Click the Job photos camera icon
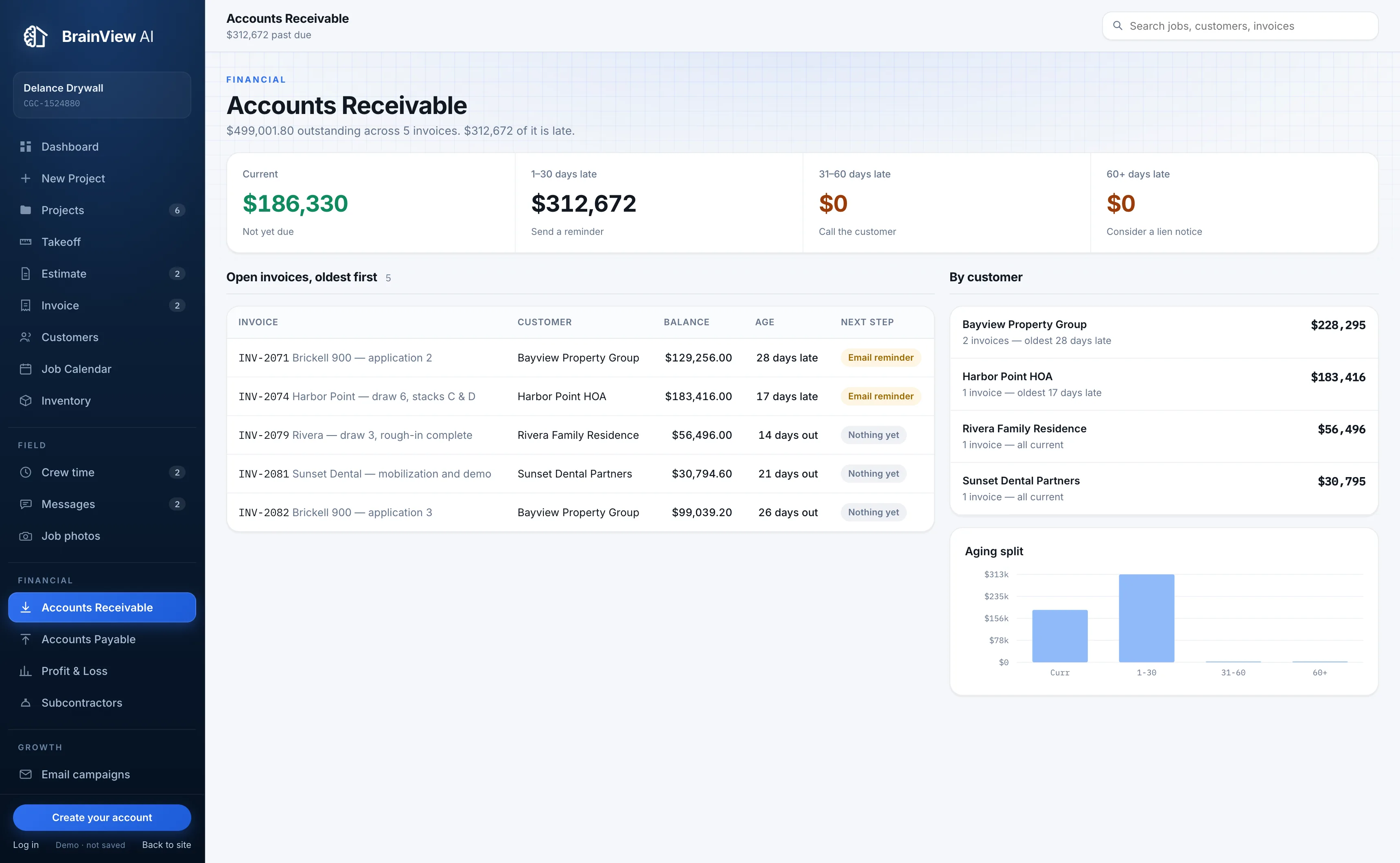 pyautogui.click(x=26, y=536)
